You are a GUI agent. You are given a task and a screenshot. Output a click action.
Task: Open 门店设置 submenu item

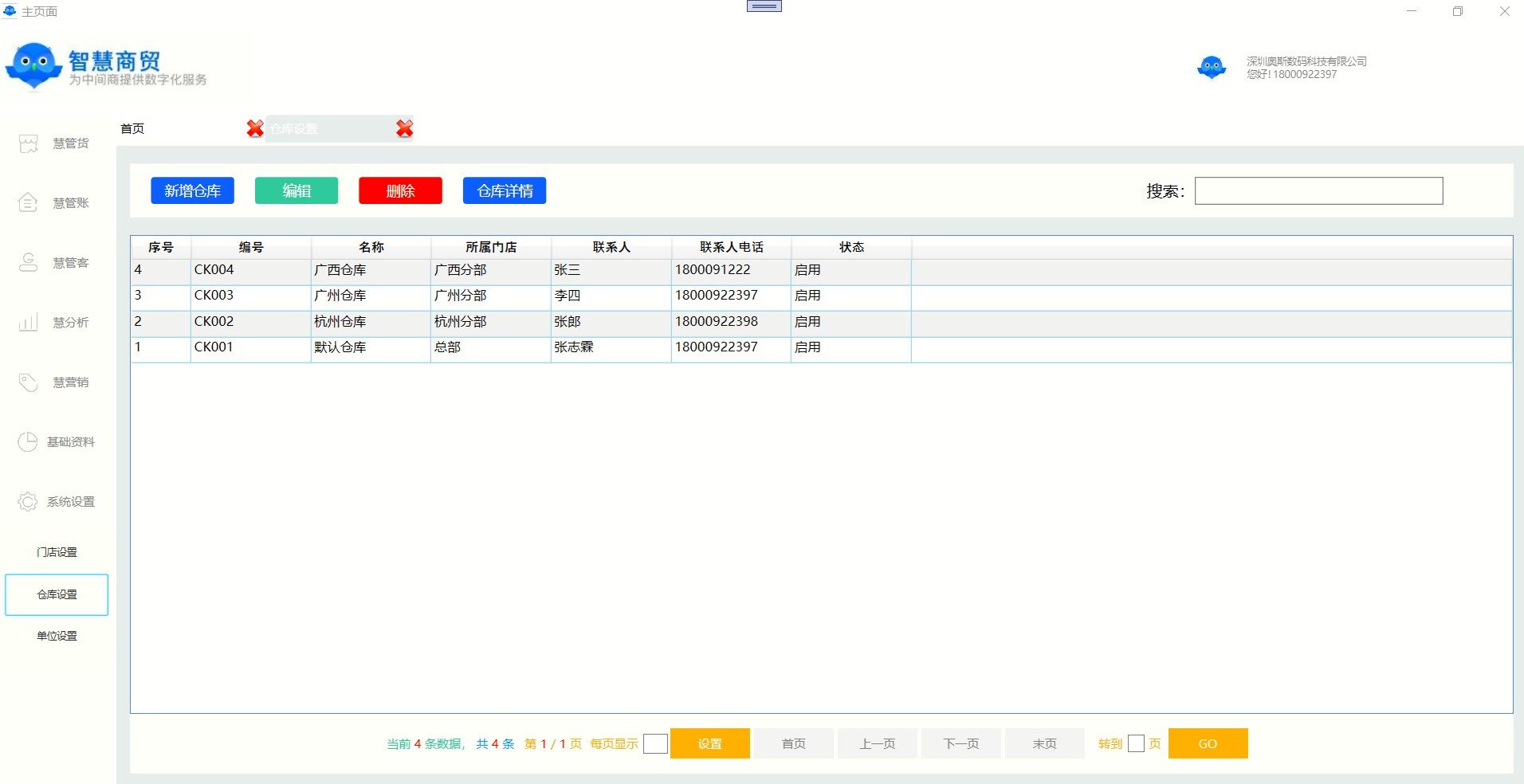pos(57,552)
